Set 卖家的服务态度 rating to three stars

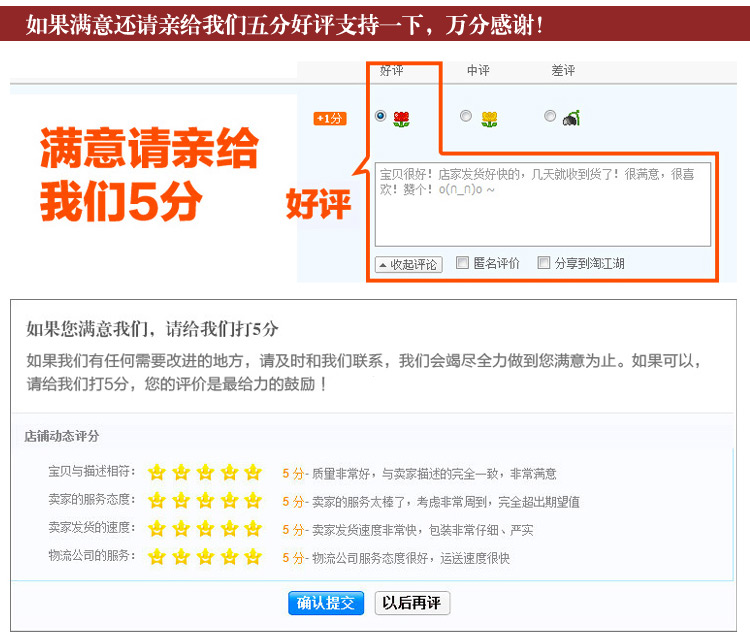coord(205,501)
